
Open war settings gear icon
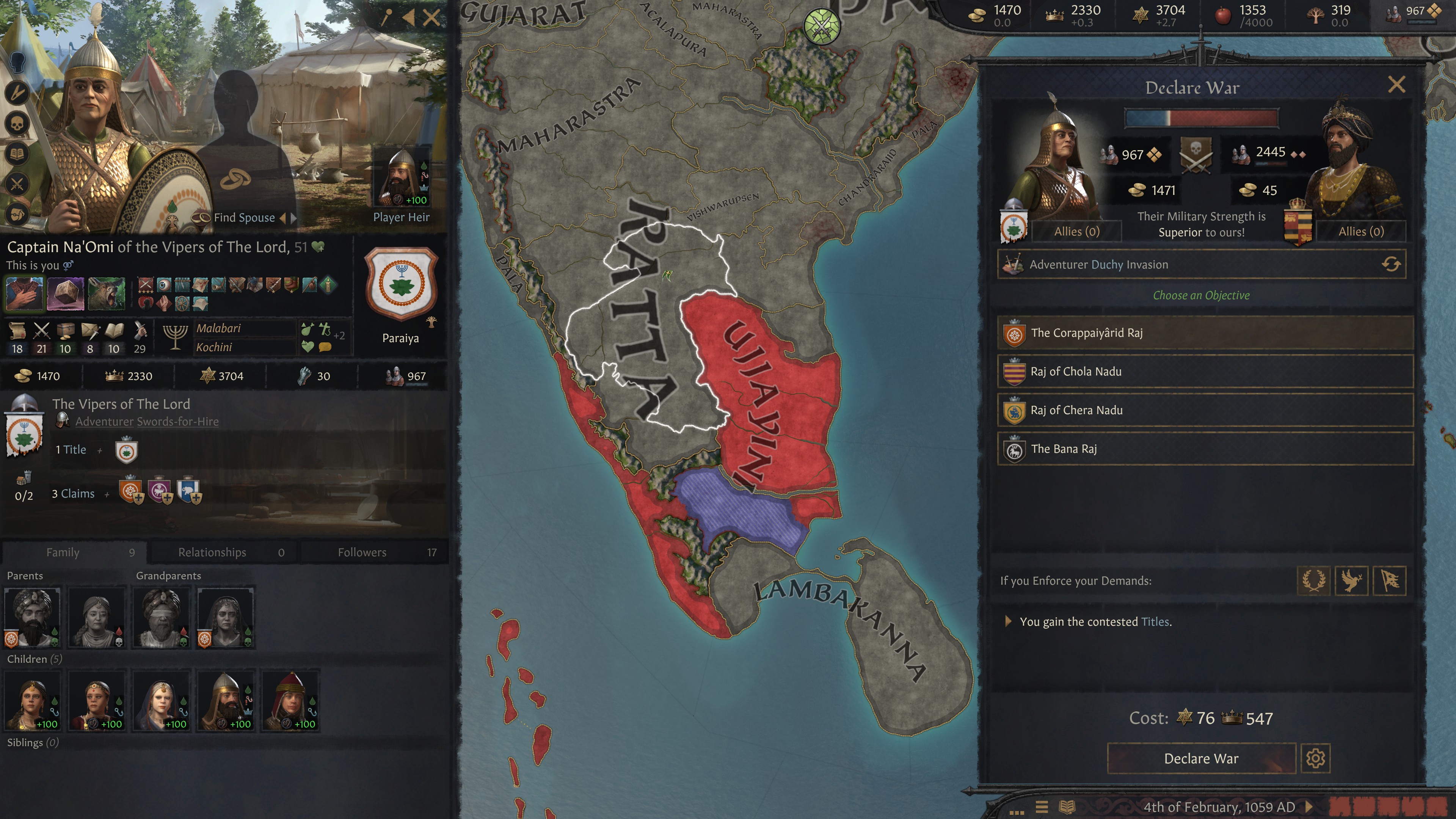[1315, 758]
